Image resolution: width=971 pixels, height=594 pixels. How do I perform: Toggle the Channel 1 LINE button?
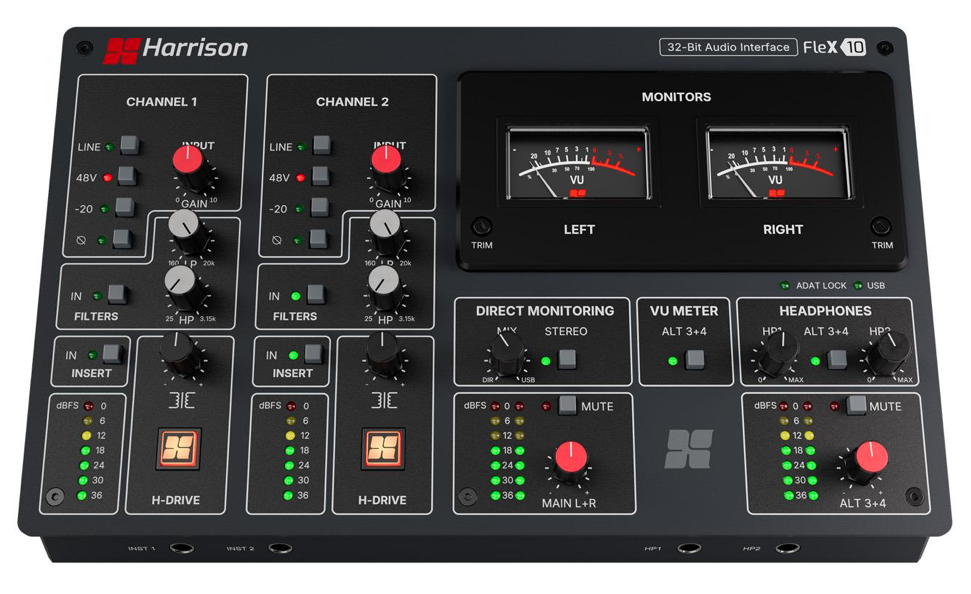click(129, 146)
